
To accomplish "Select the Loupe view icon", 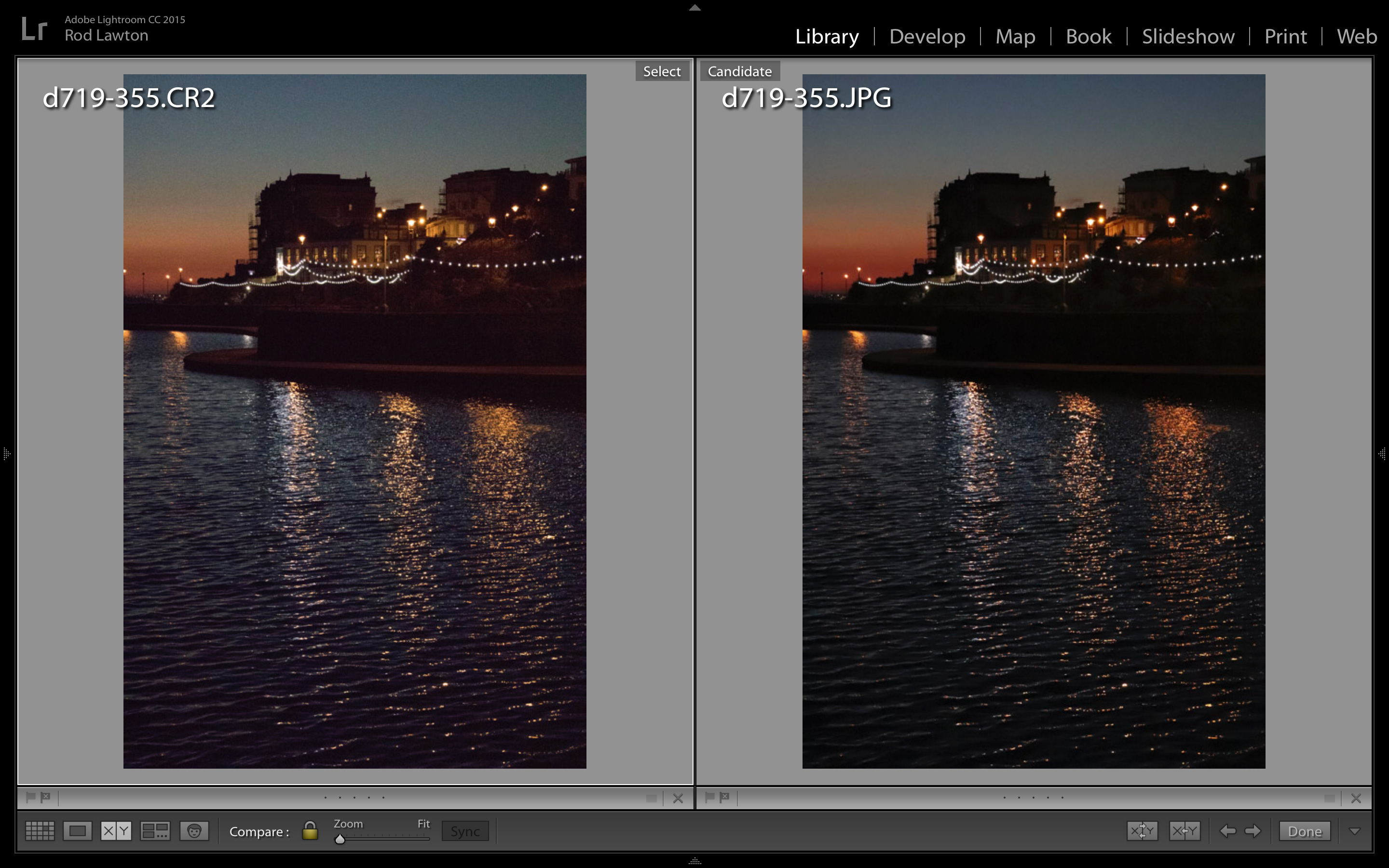I will [x=78, y=831].
